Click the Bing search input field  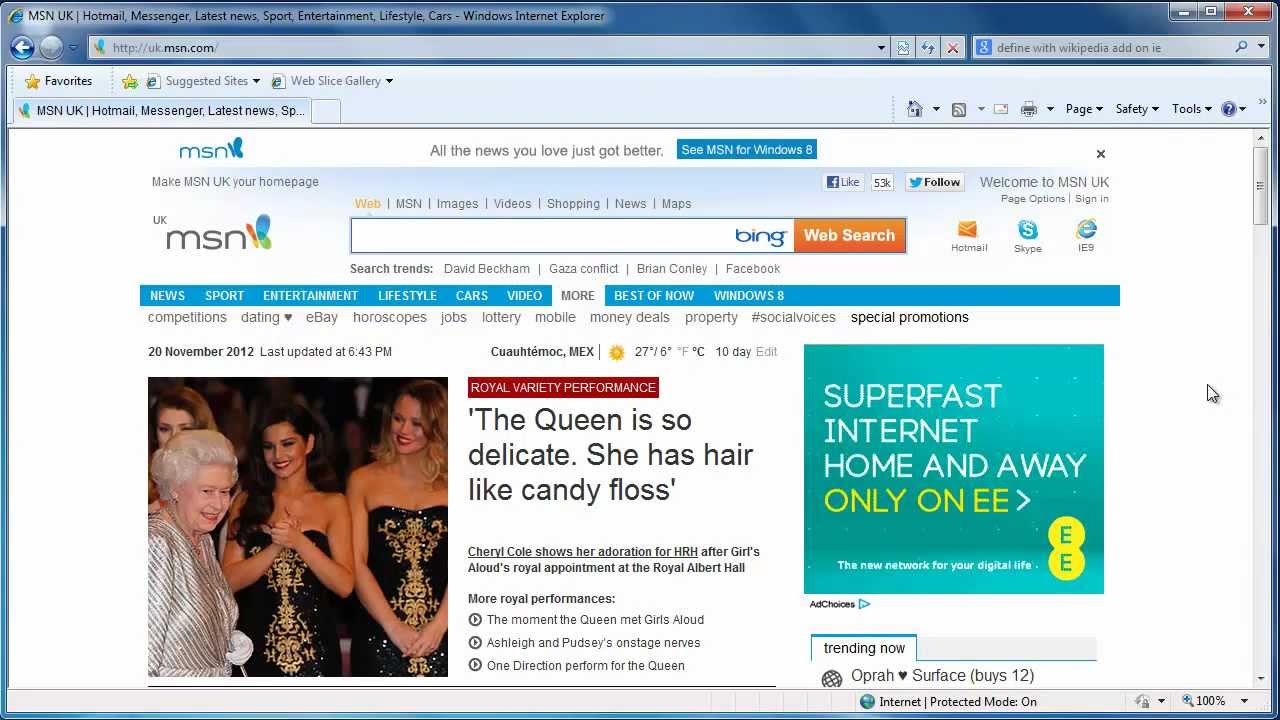pos(540,236)
